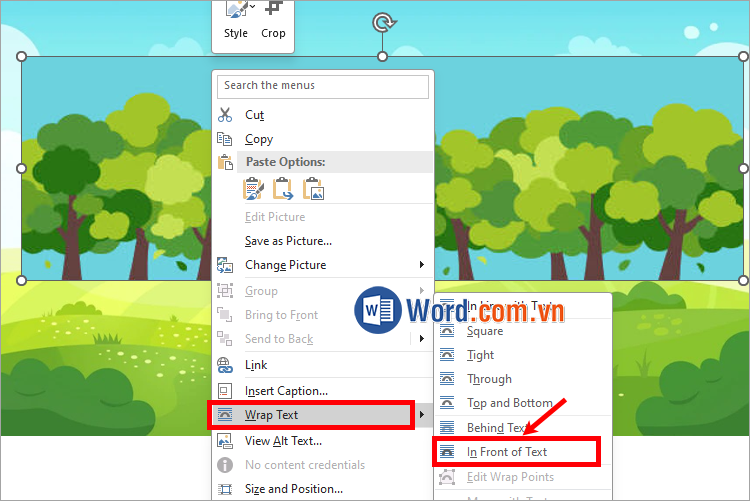Click the Insert Caption icon
Screen dimensions: 750x501
coord(225,391)
